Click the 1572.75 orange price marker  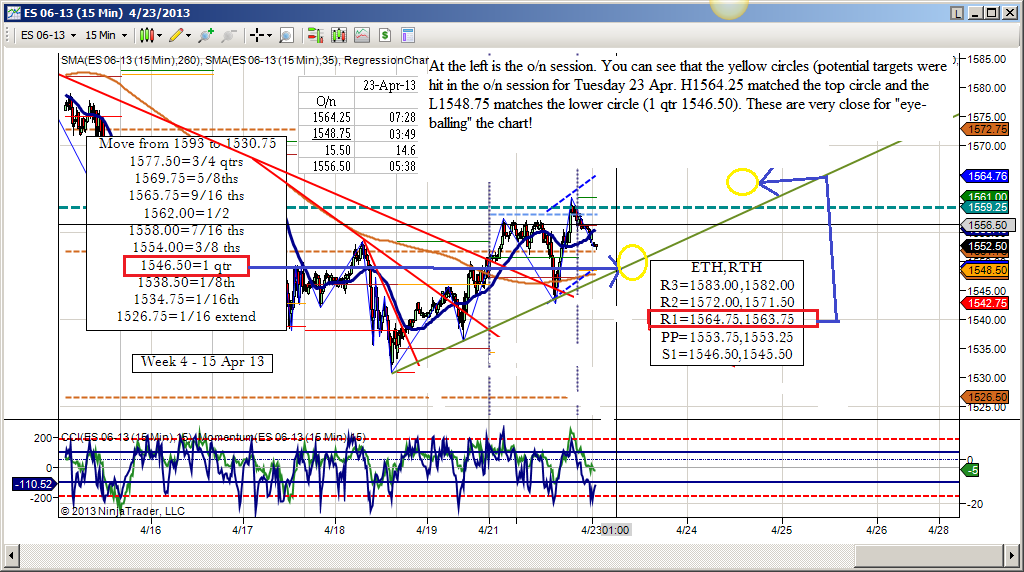pyautogui.click(x=987, y=129)
